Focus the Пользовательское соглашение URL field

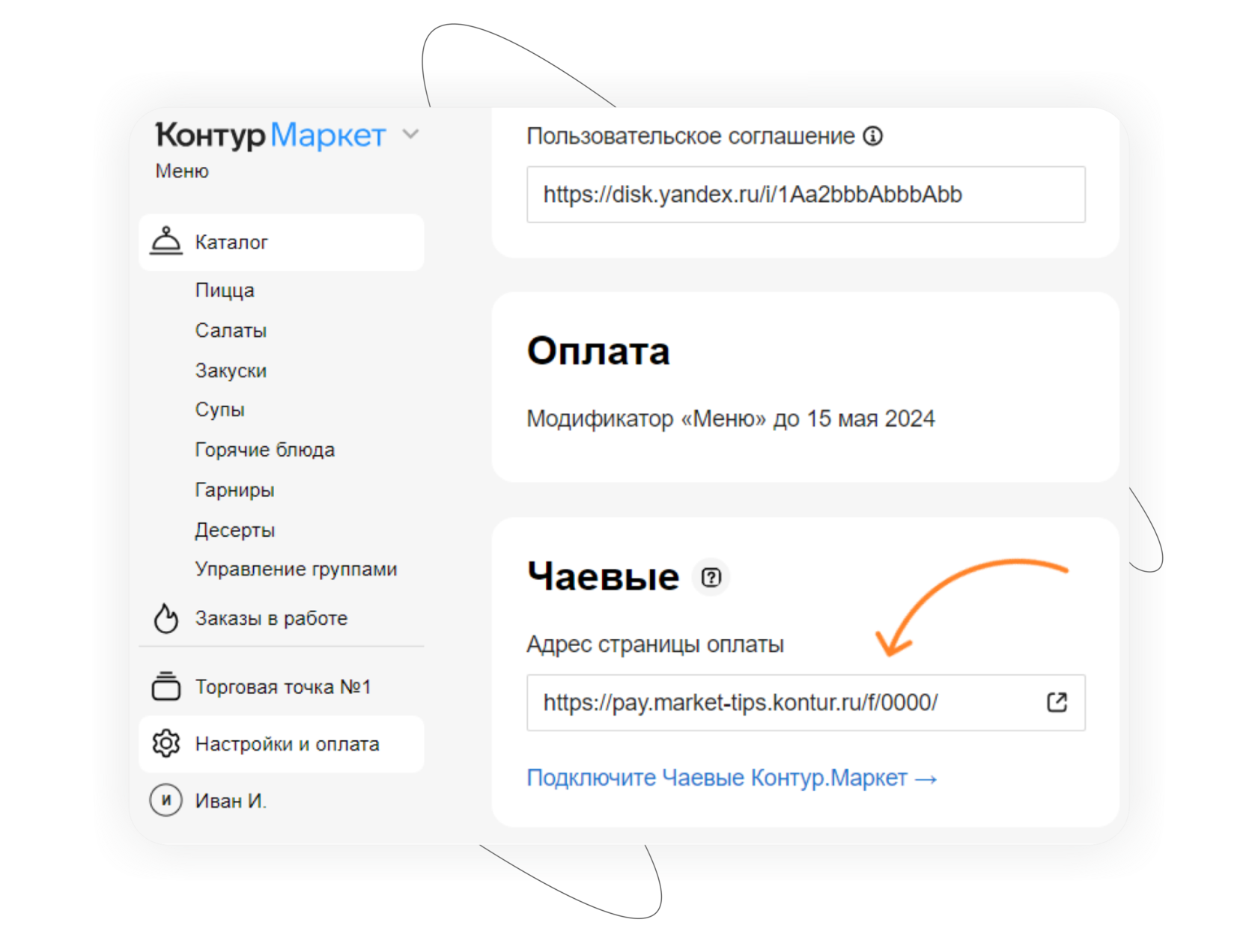click(806, 195)
